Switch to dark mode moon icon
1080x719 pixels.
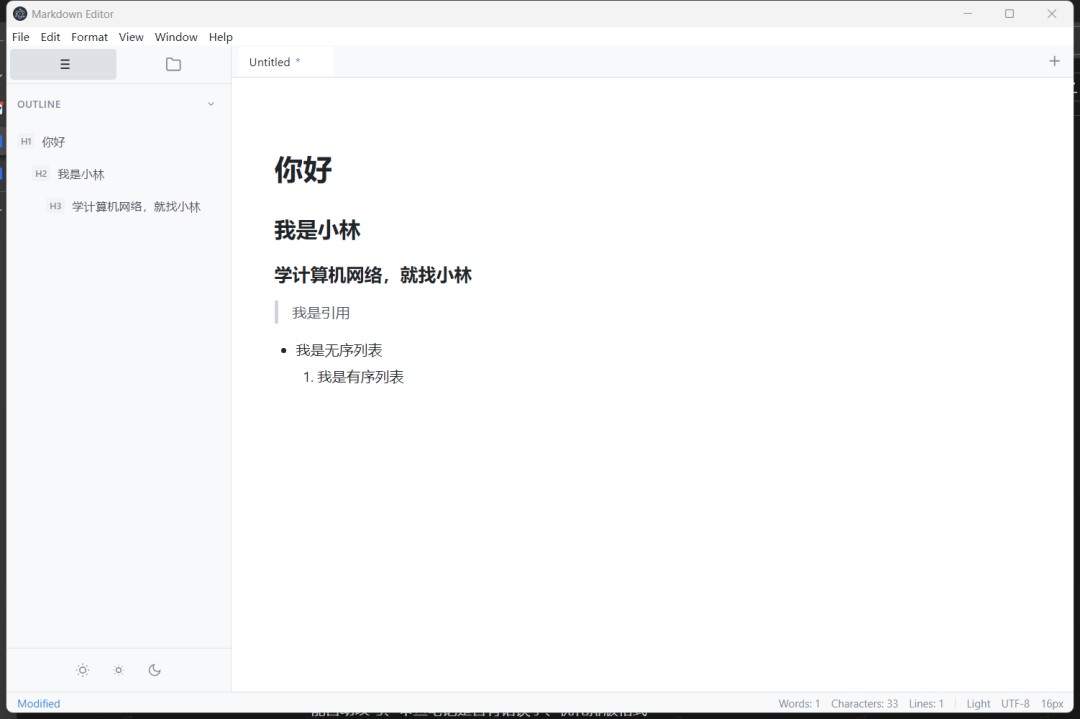pos(154,670)
